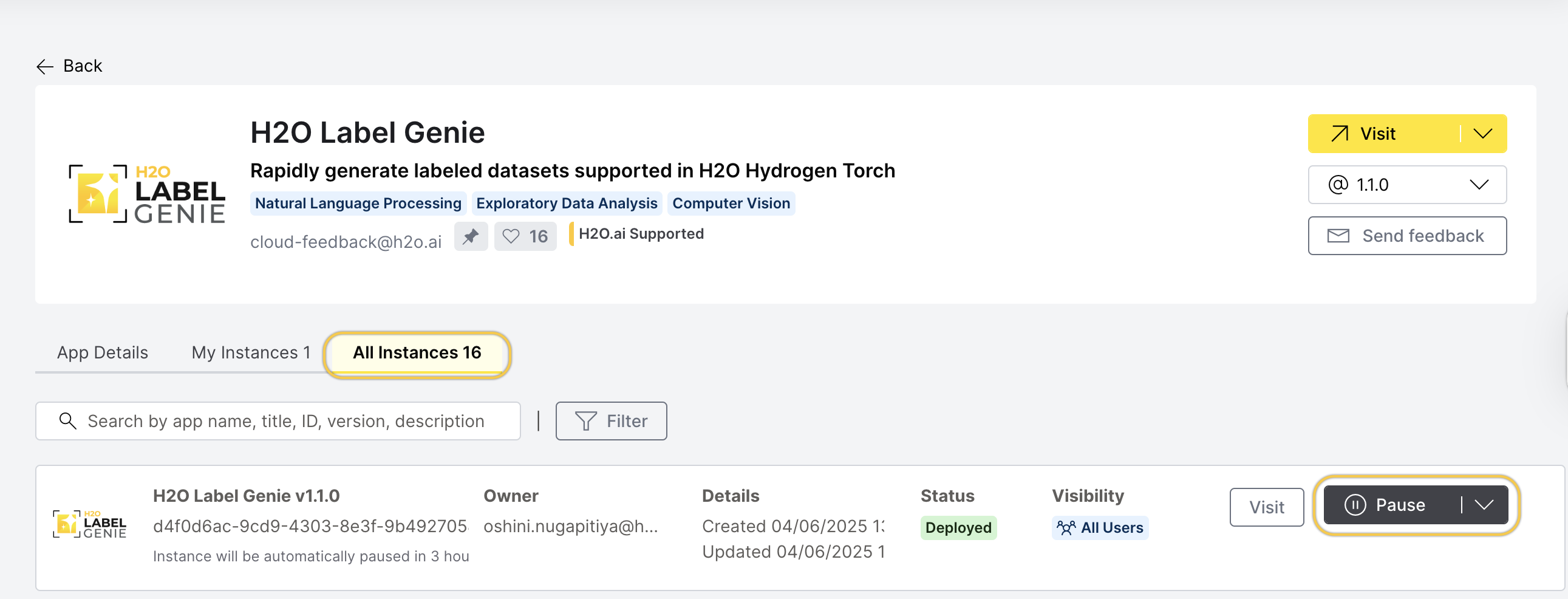Visit the deployed instance in the row
1568x599 pixels.
pyautogui.click(x=1266, y=507)
